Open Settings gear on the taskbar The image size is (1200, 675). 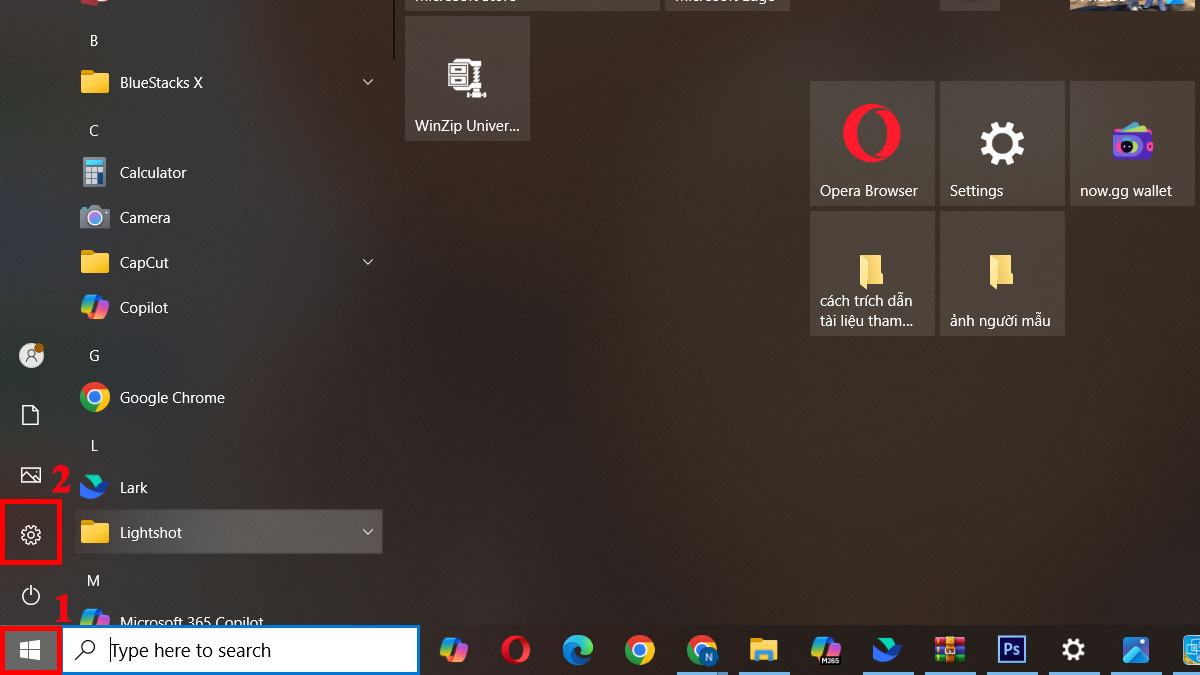1074,651
